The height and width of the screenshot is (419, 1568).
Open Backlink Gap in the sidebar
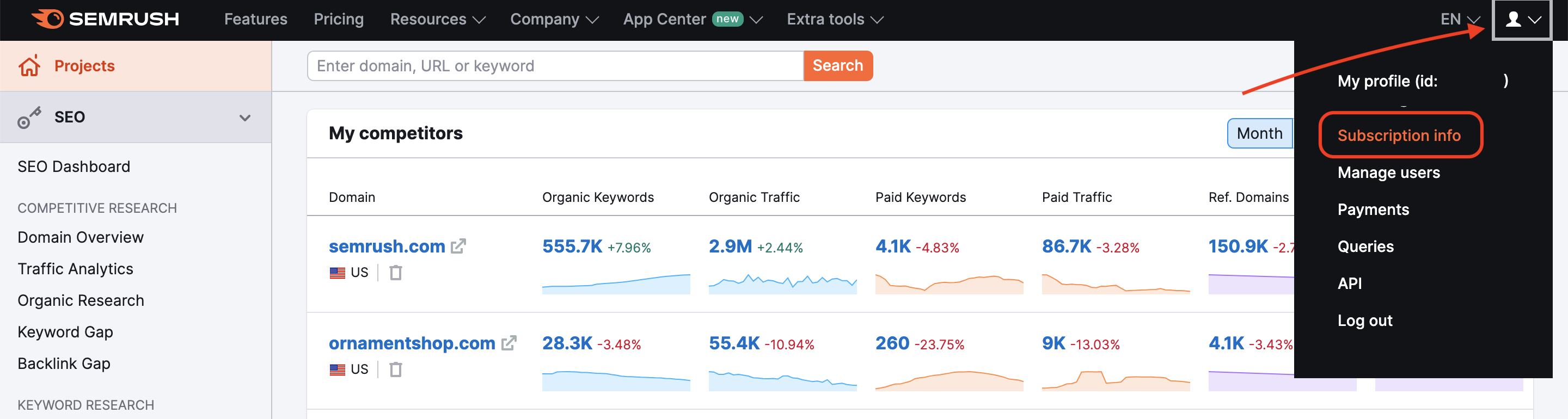[64, 363]
